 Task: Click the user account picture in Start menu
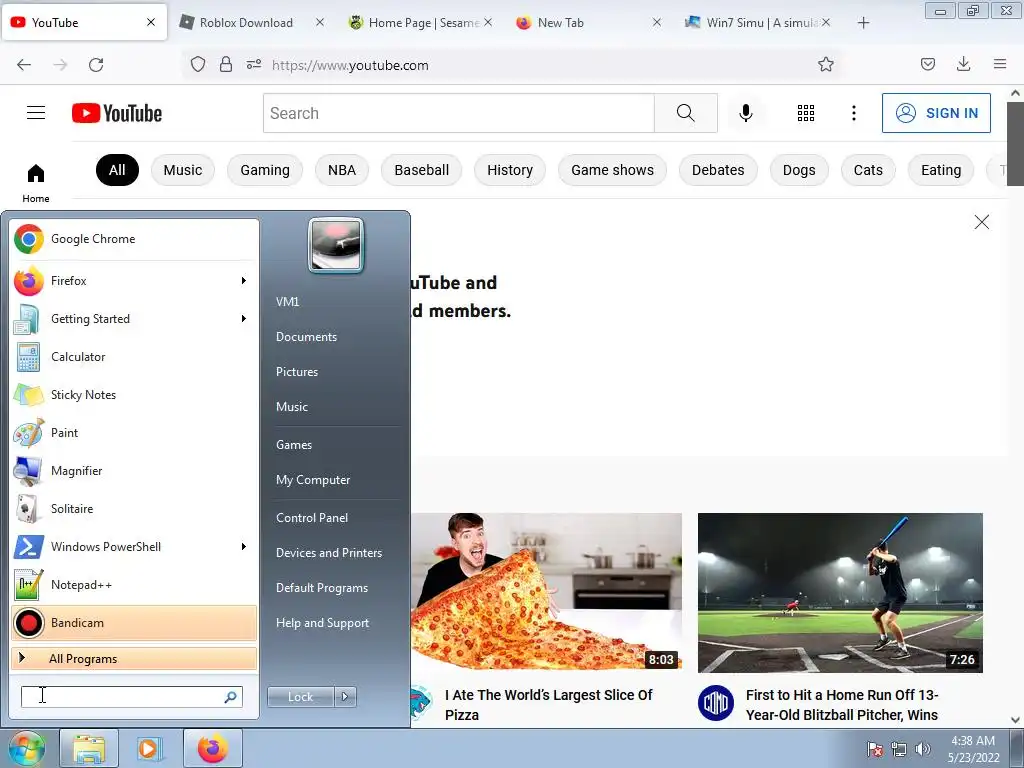click(336, 245)
